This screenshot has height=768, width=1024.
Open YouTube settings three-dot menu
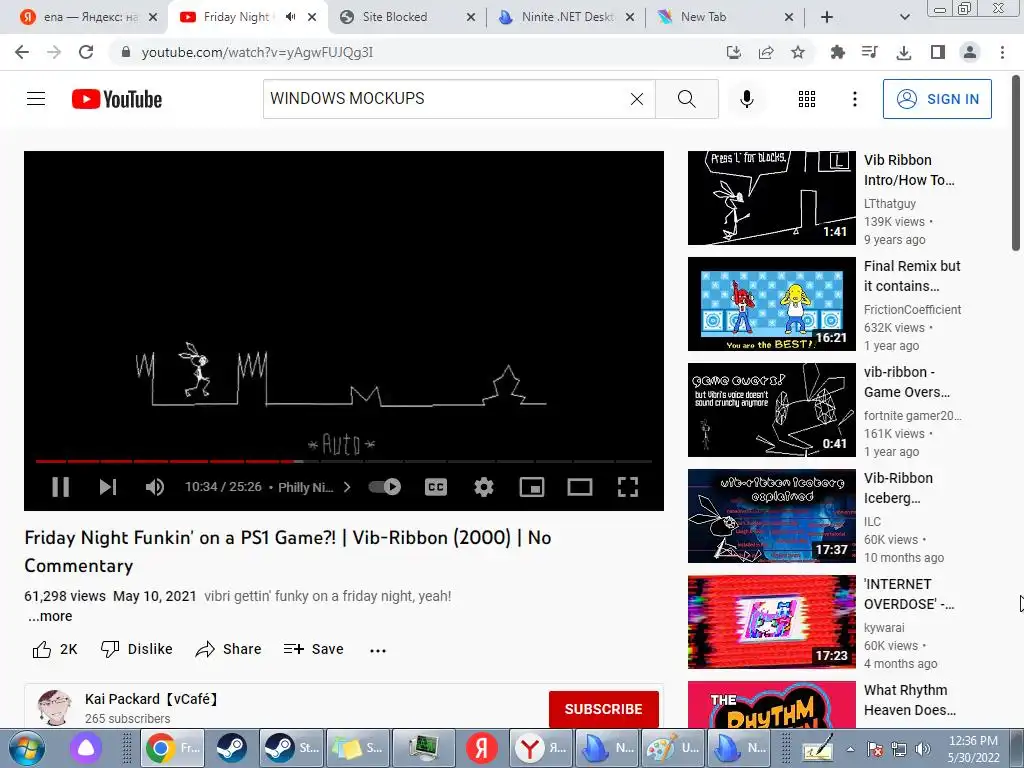854,99
